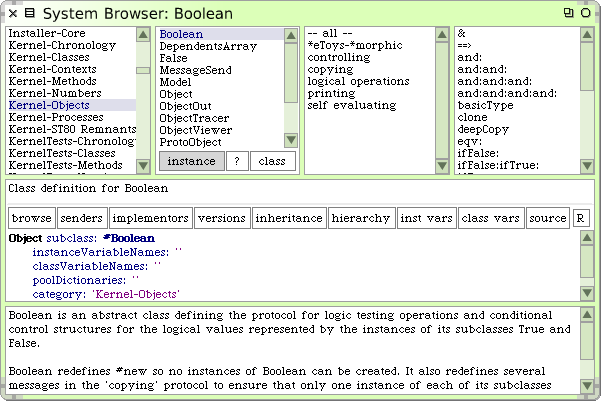The height and width of the screenshot is (401, 601).
Task: Close the System Browser window
Action: point(12,13)
